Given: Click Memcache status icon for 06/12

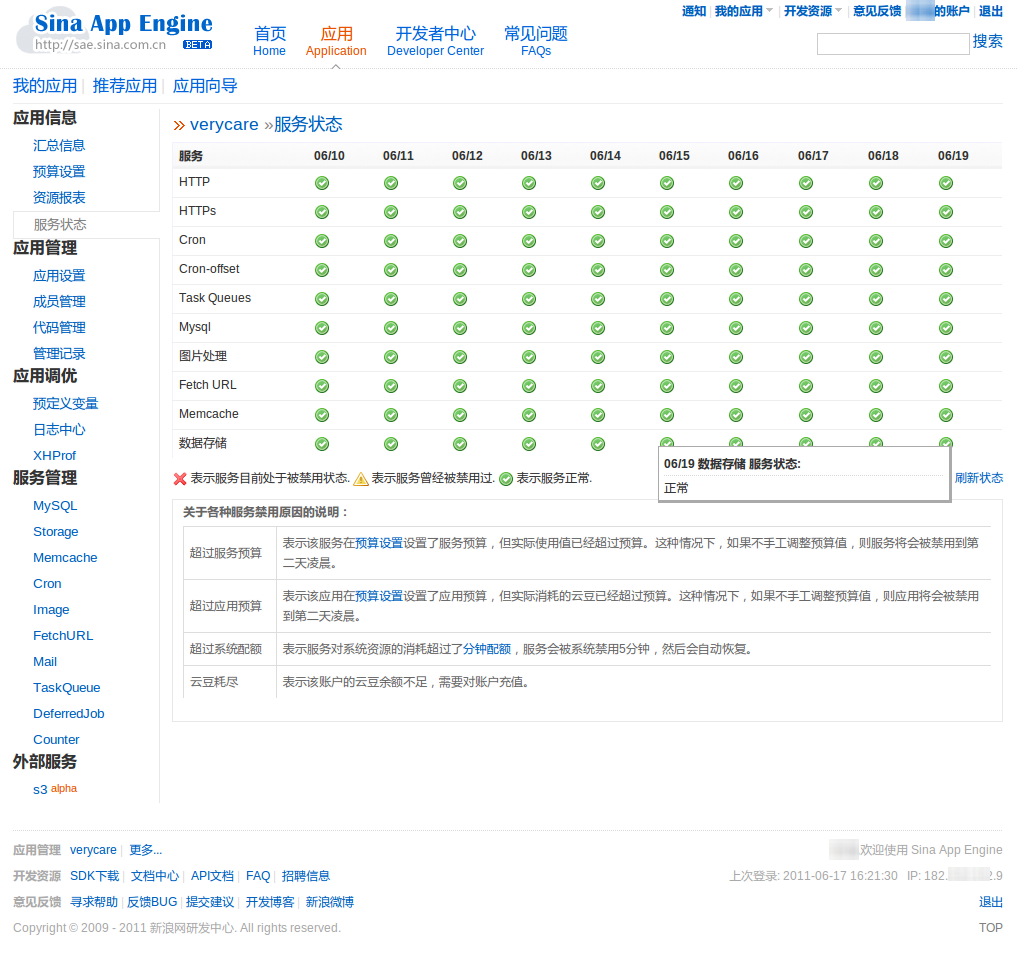Looking at the screenshot, I should [460, 415].
